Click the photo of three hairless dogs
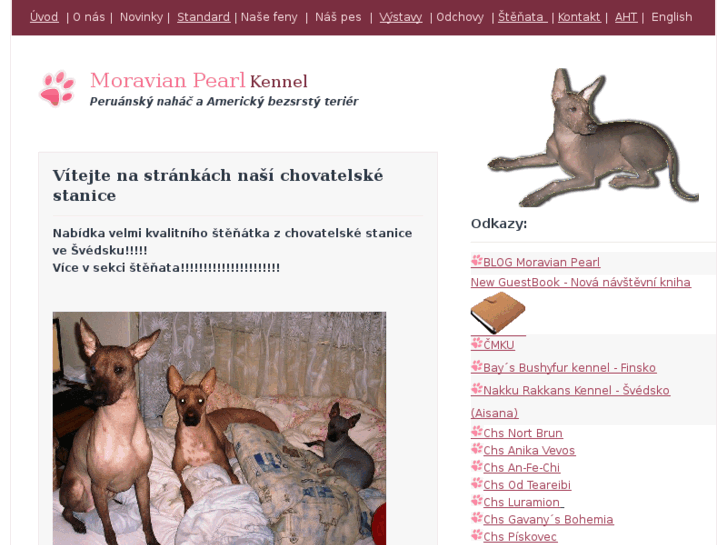727x545 pixels. point(219,428)
